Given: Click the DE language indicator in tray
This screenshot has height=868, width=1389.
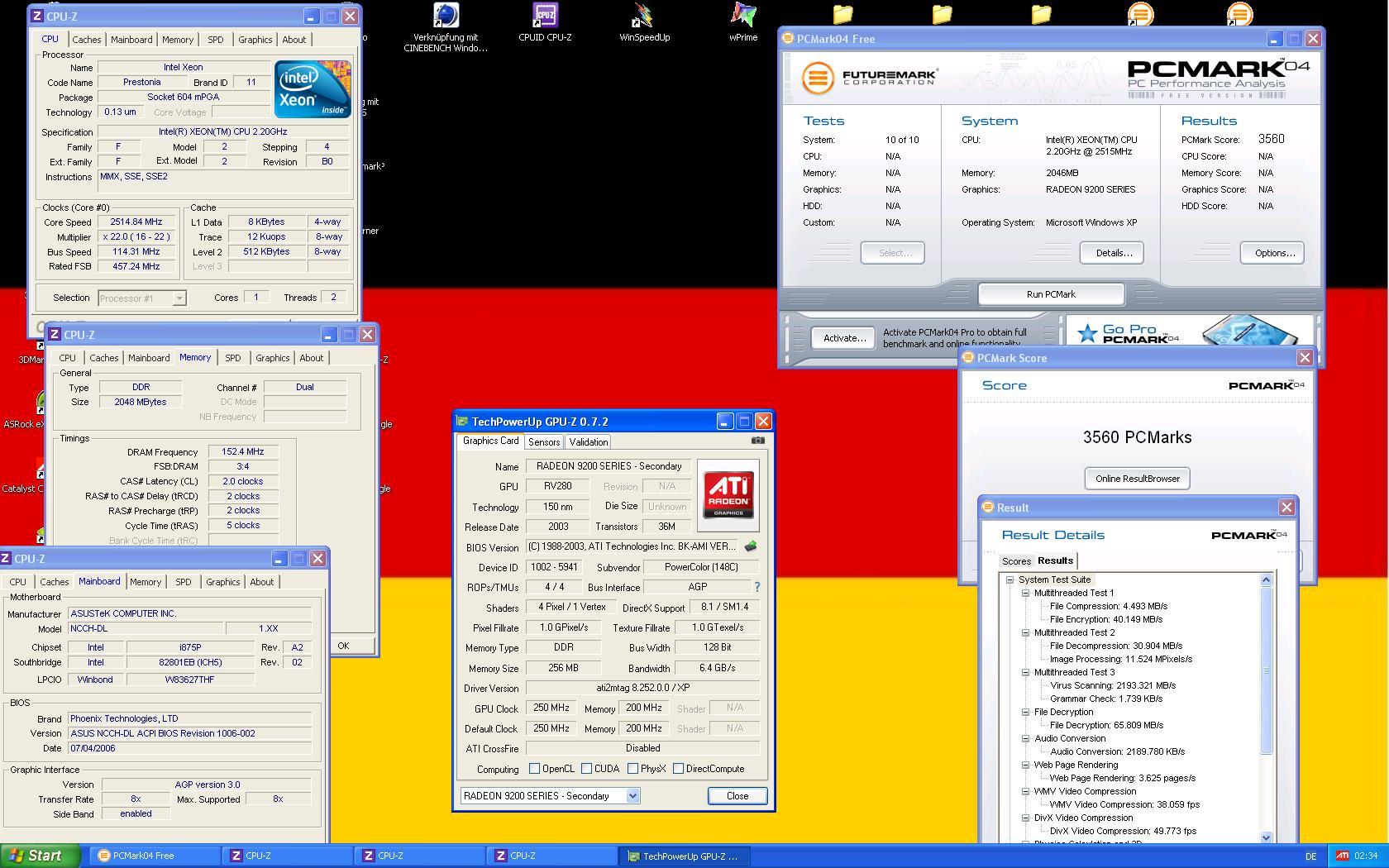Looking at the screenshot, I should [x=1310, y=856].
